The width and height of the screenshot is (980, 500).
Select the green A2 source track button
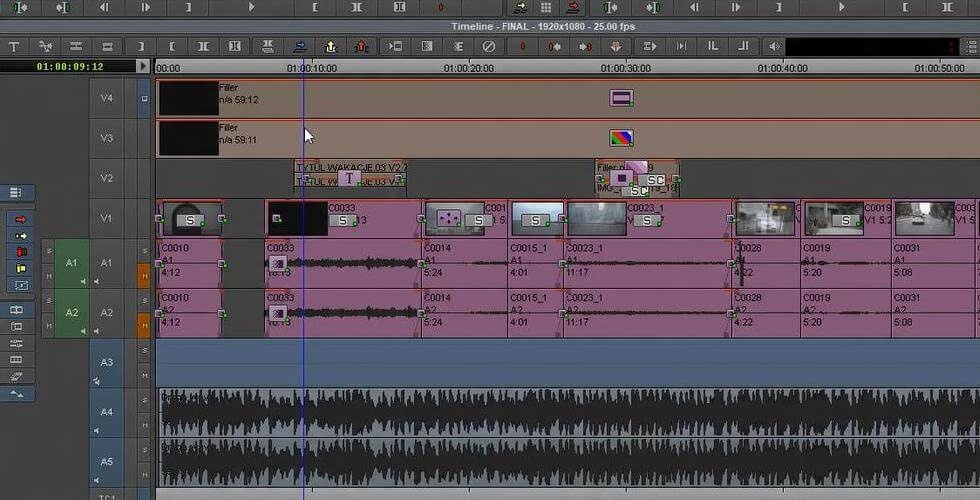pyautogui.click(x=71, y=312)
